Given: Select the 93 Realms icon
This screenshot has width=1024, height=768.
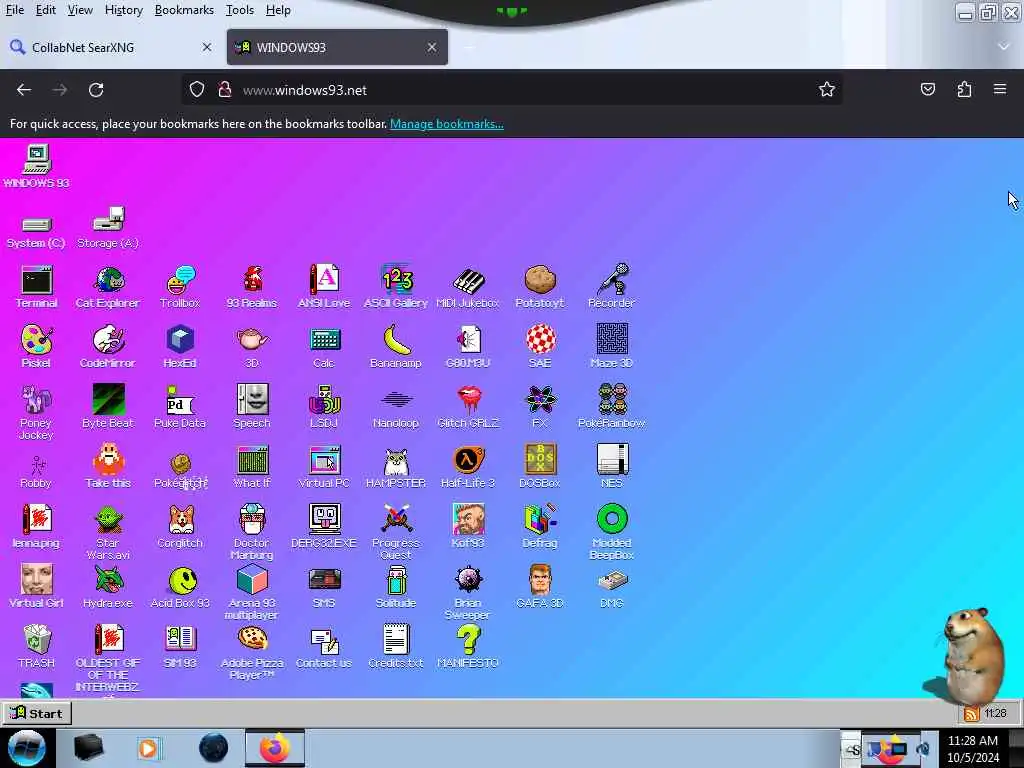Looking at the screenshot, I should pos(252,287).
